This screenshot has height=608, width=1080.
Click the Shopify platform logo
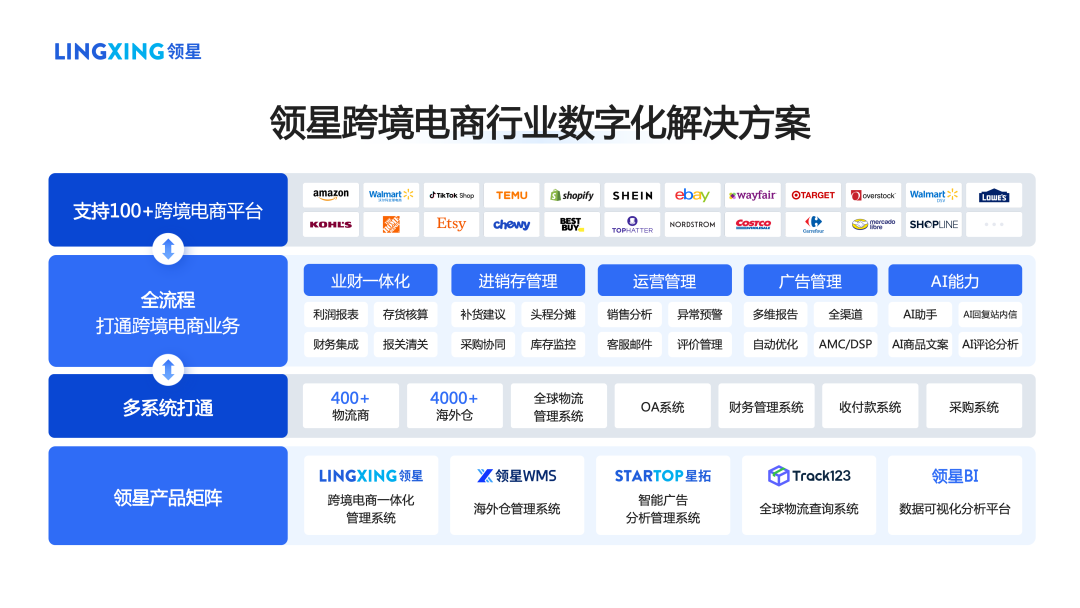pos(572,195)
